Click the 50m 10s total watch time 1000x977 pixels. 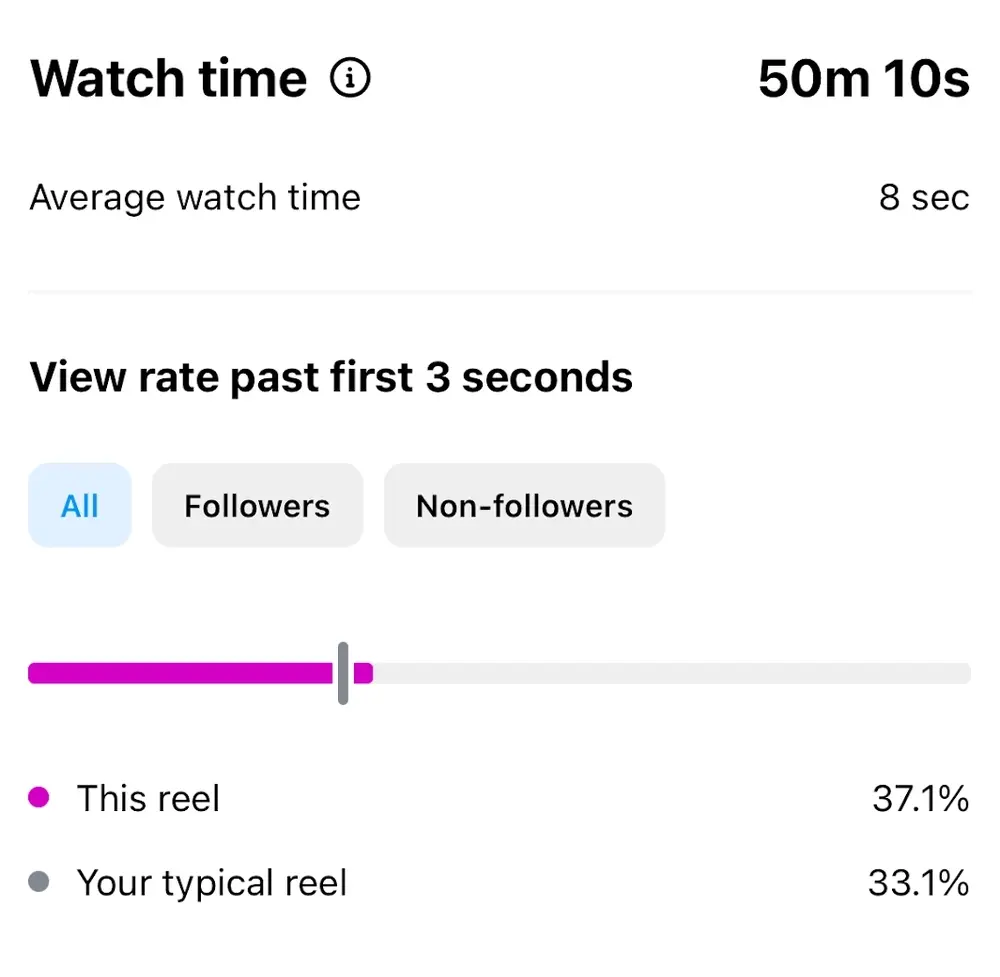(x=864, y=78)
